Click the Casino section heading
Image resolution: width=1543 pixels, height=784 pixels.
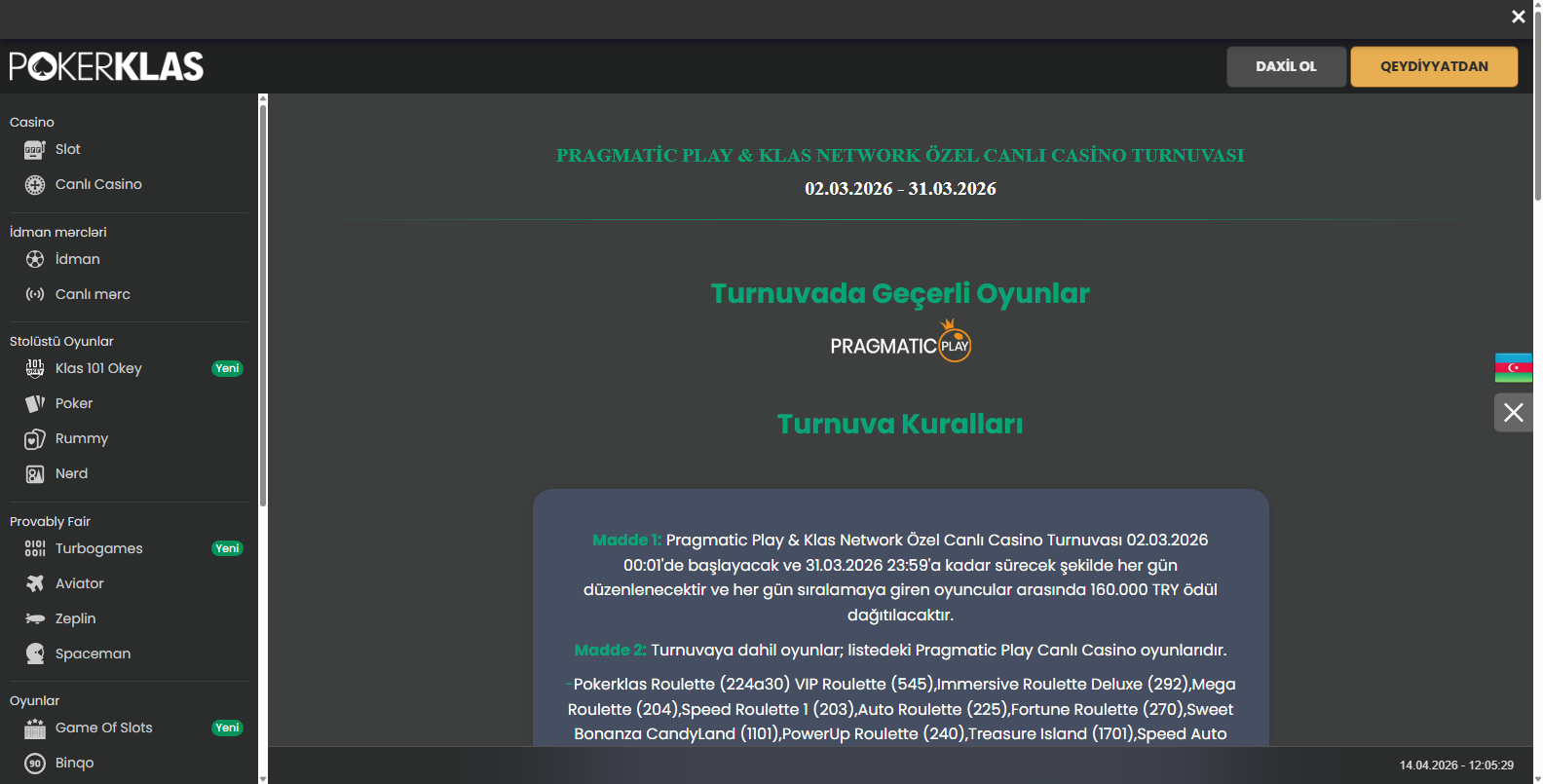(31, 122)
